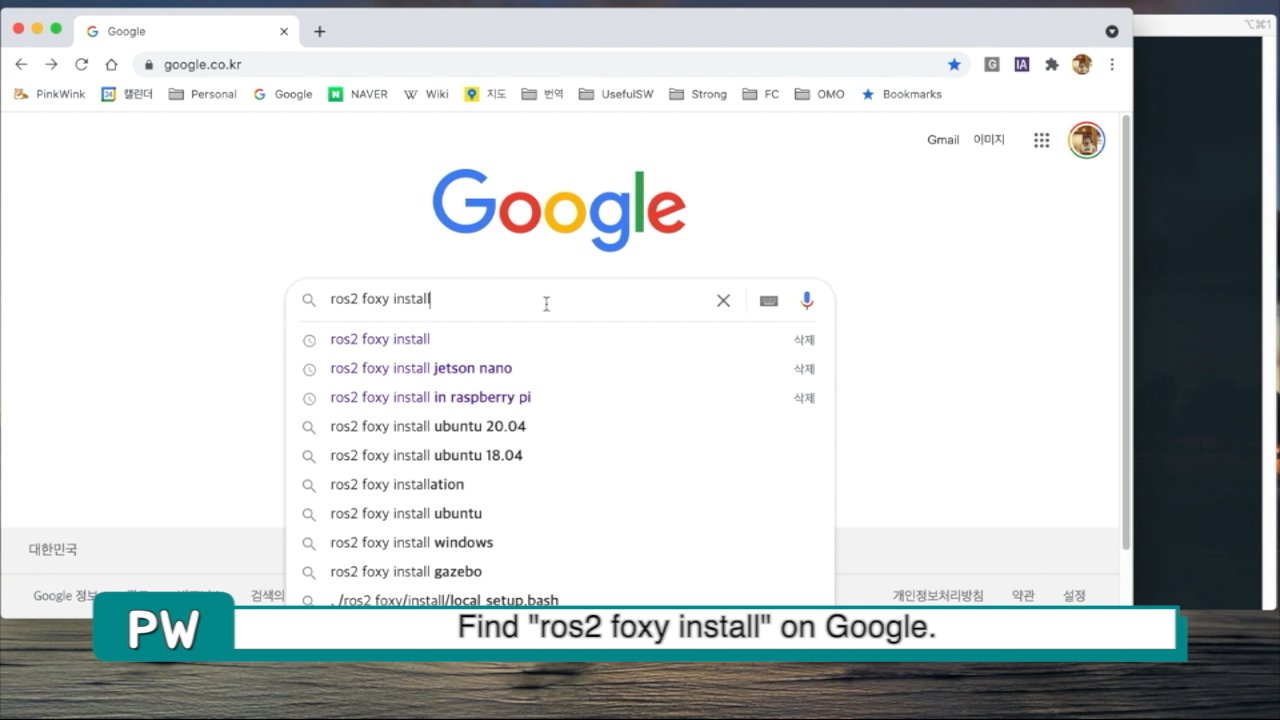The width and height of the screenshot is (1280, 720).
Task: Select suggestion 'ros2 foxy install ubuntu 20.04'
Action: [x=560, y=426]
